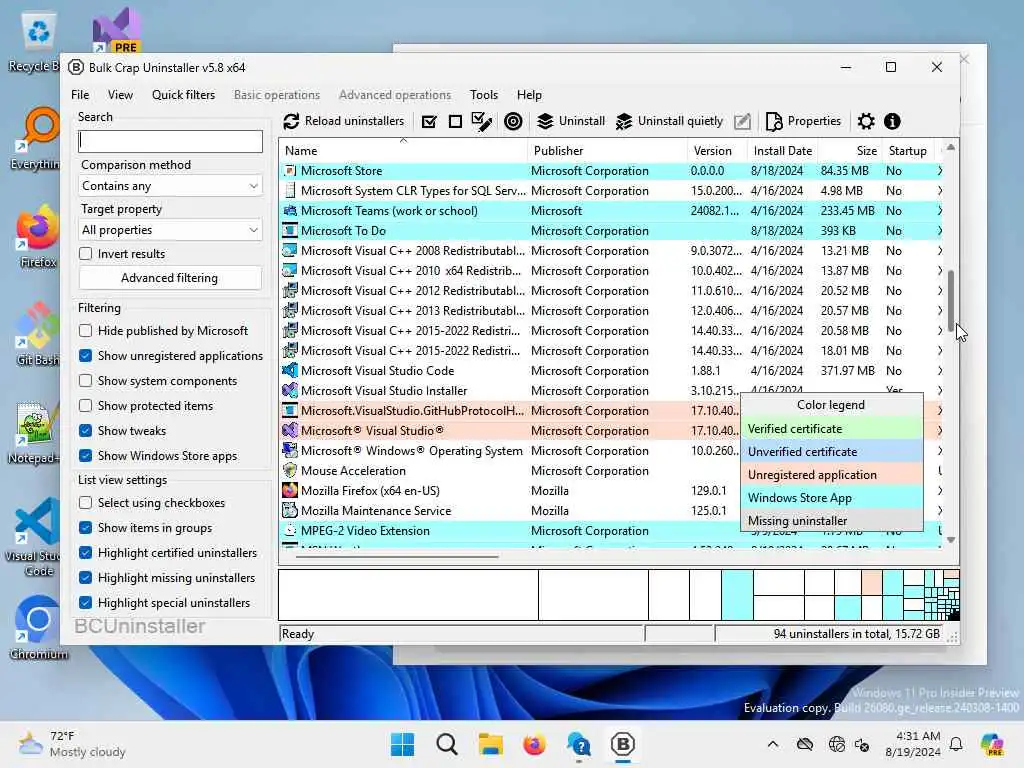Screen dimensions: 1024x768
Task: Click the Microsoft Store row icon
Action: (x=290, y=170)
